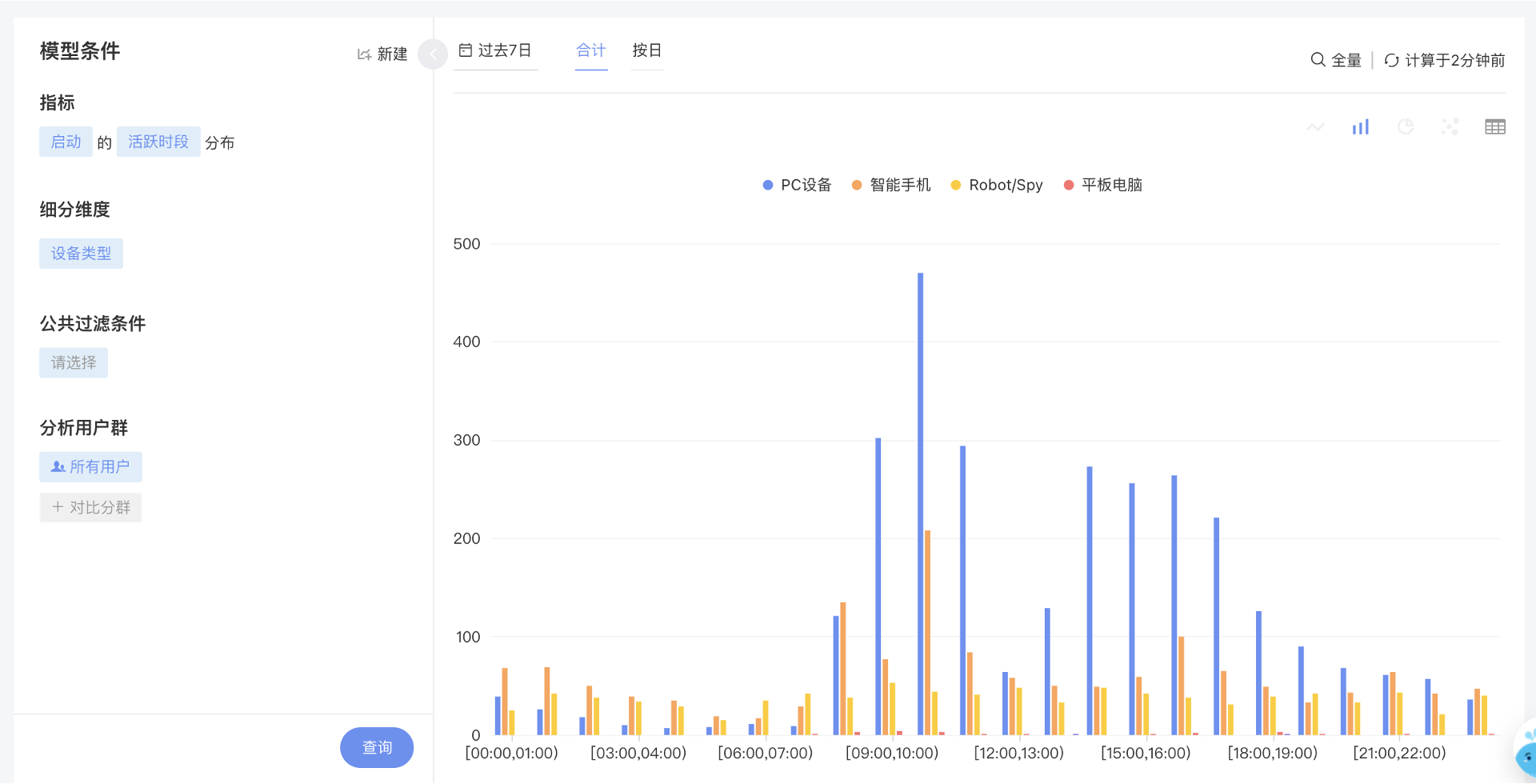This screenshot has height=784, width=1536.
Task: Click the [21:00,22:00) axis label
Action: [1400, 753]
